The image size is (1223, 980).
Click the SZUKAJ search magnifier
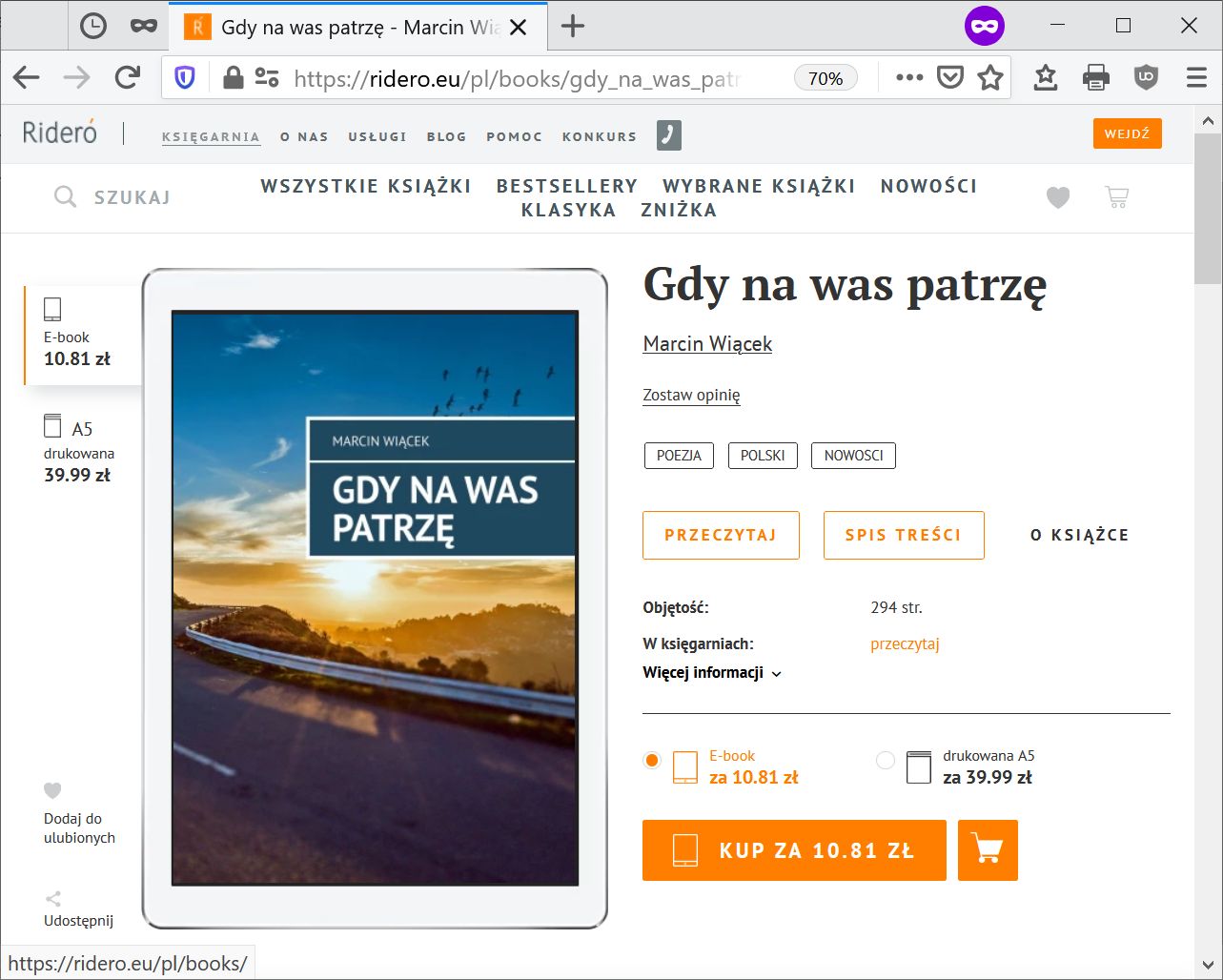pos(65,197)
